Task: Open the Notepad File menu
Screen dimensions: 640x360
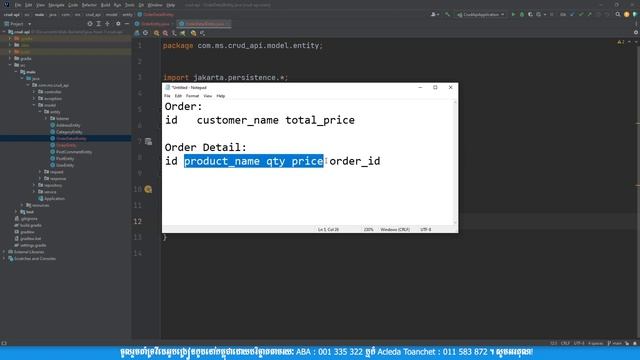Action: click(167, 96)
